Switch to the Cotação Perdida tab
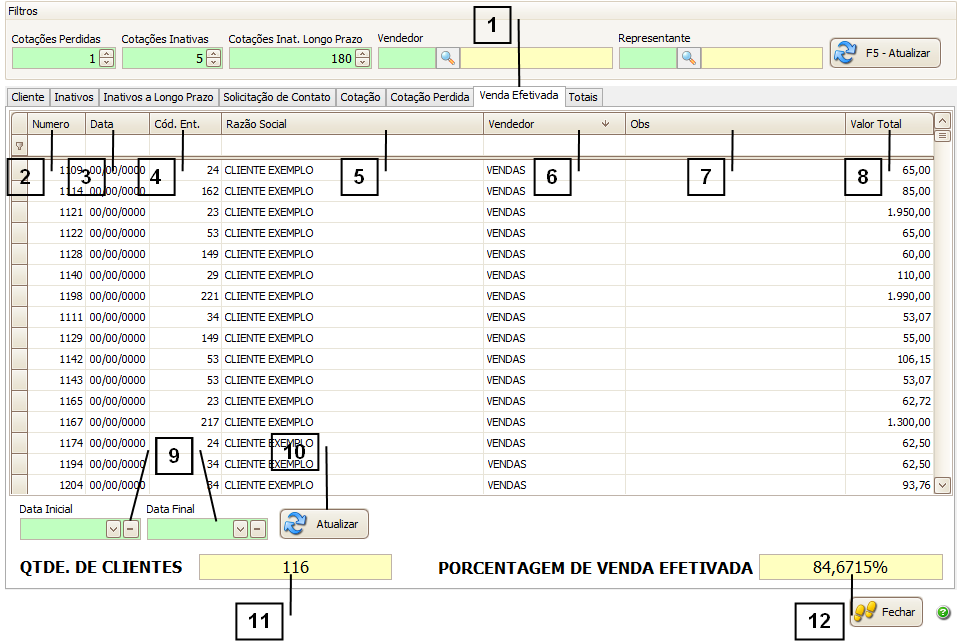Viewport: 963px width, 644px height. pyautogui.click(x=429, y=97)
